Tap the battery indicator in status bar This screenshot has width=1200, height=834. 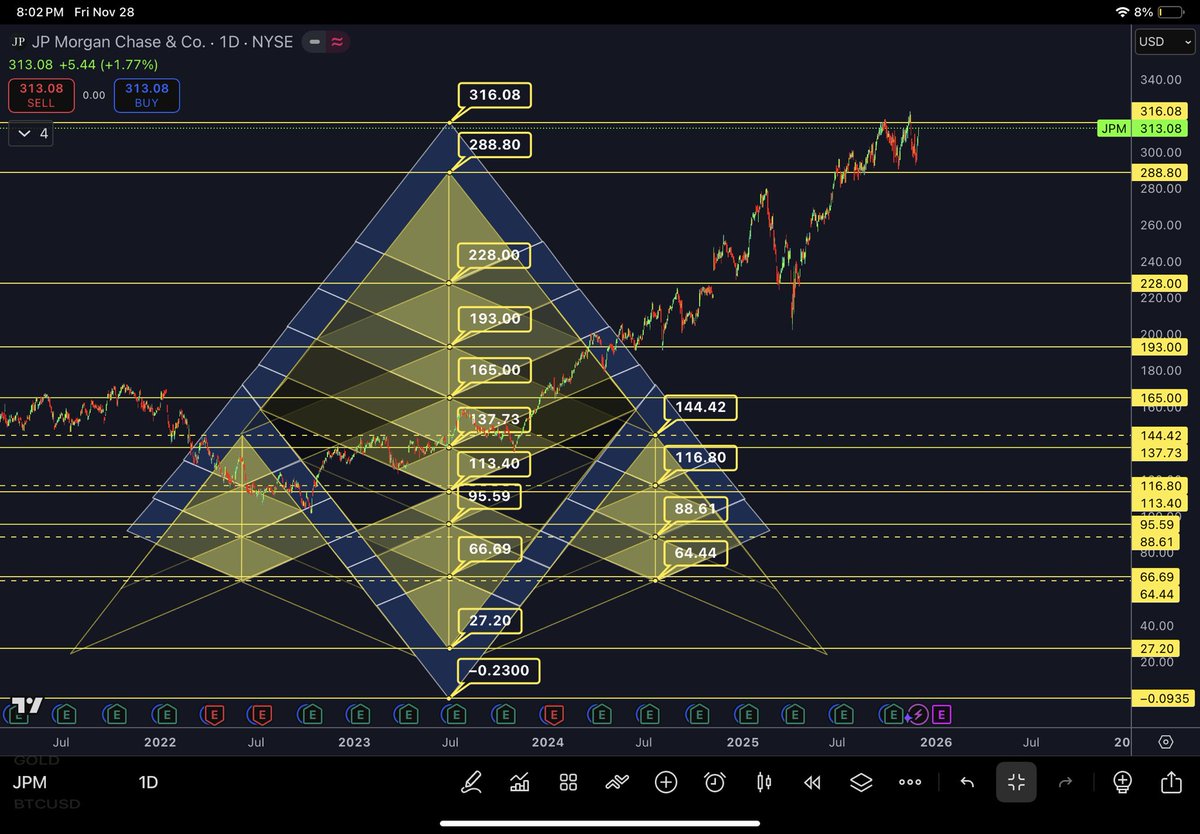click(x=1172, y=12)
